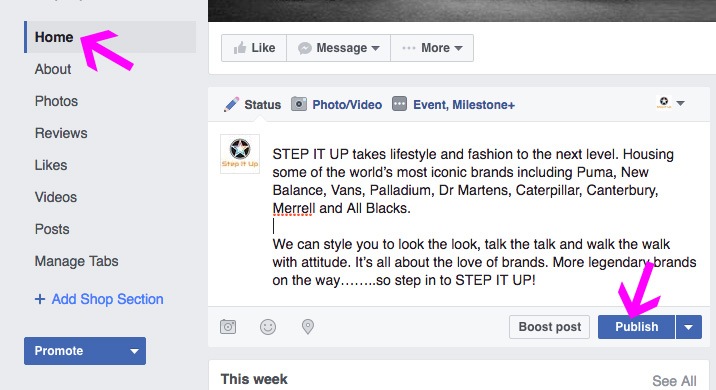716x390 pixels.
Task: Click the See All link for This week
Action: click(674, 380)
